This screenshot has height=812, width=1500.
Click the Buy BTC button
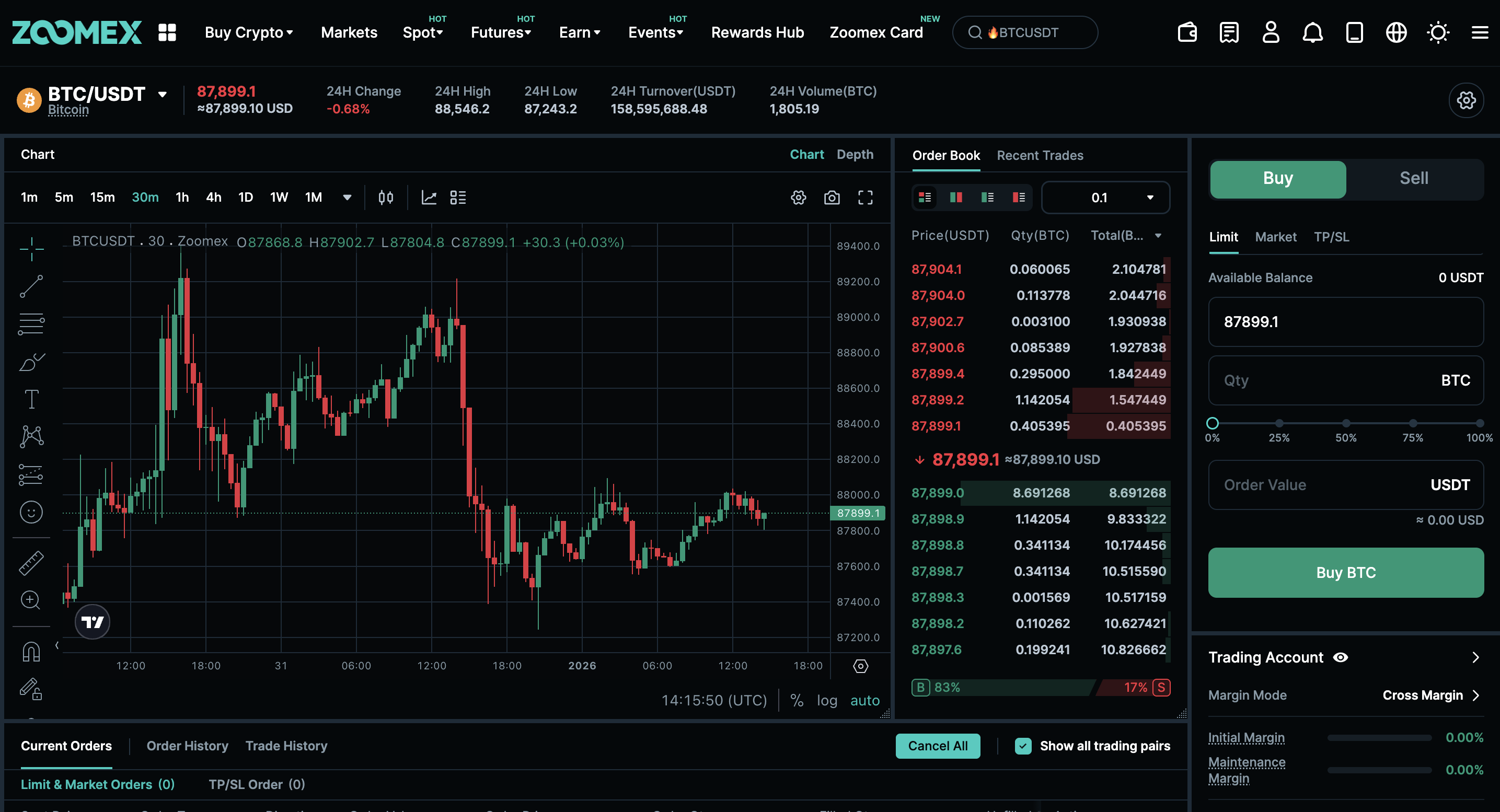[x=1345, y=572]
